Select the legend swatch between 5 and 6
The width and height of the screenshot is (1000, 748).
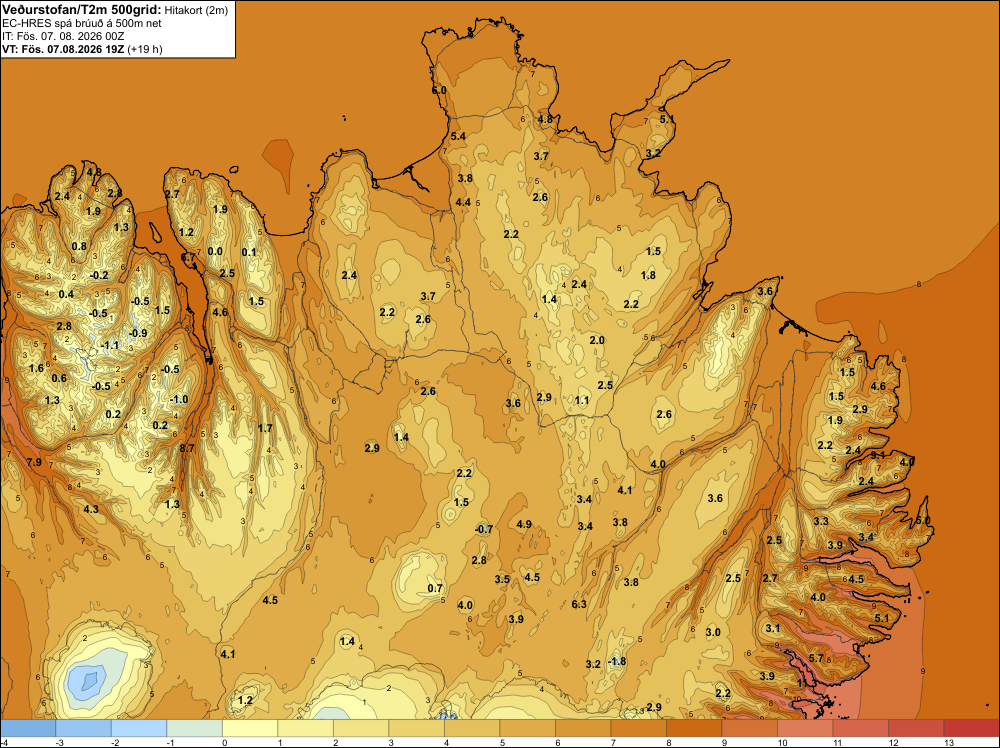tap(527, 728)
